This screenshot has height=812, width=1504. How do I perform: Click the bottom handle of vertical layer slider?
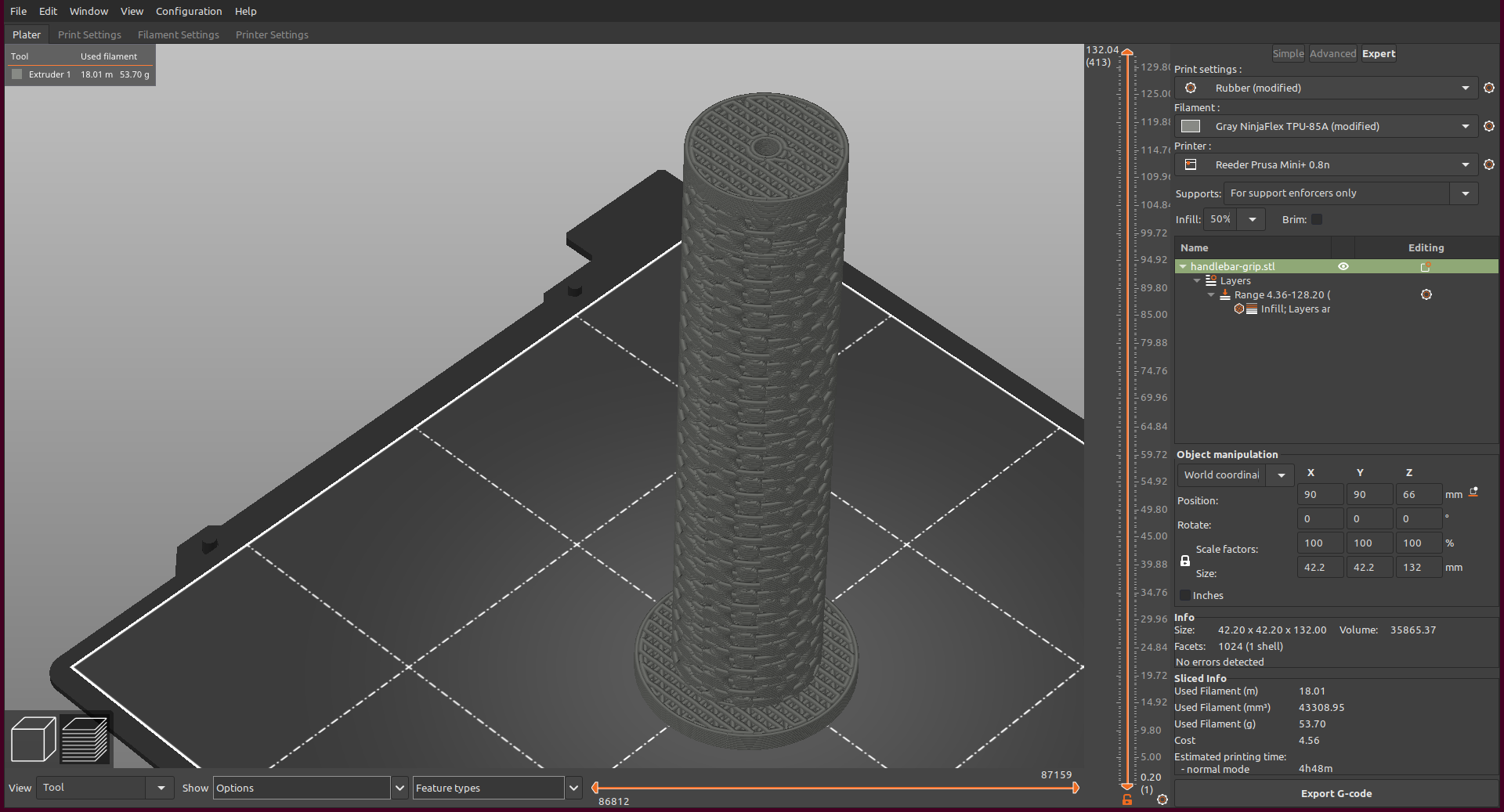coord(1127,785)
